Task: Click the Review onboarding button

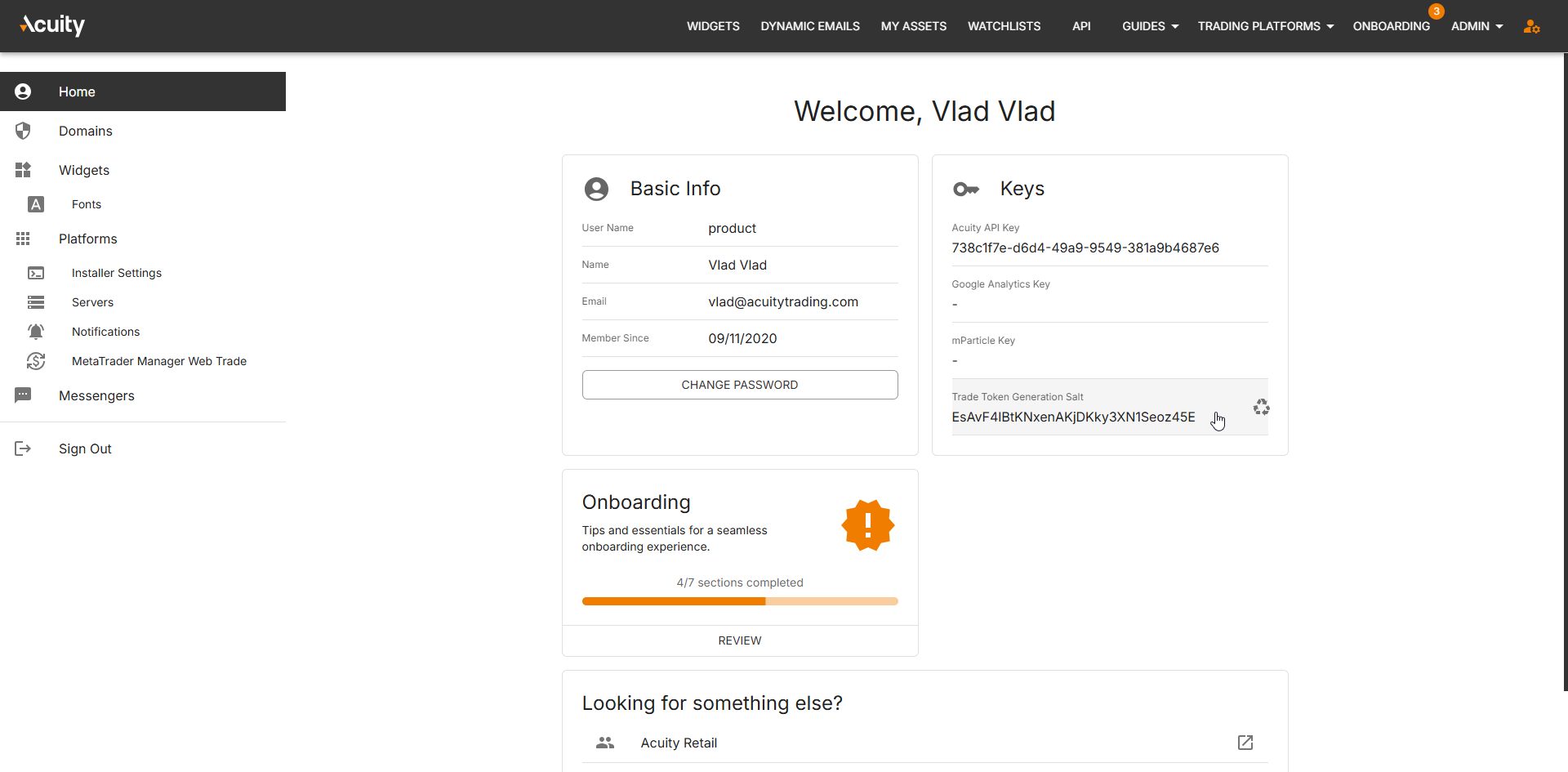Action: tap(740, 640)
